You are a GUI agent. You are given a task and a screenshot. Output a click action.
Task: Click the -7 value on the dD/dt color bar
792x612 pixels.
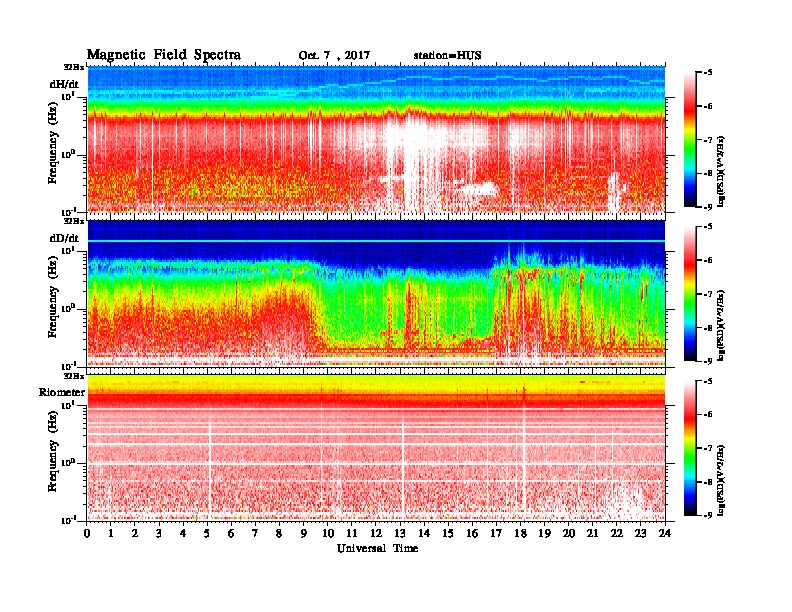coord(708,293)
